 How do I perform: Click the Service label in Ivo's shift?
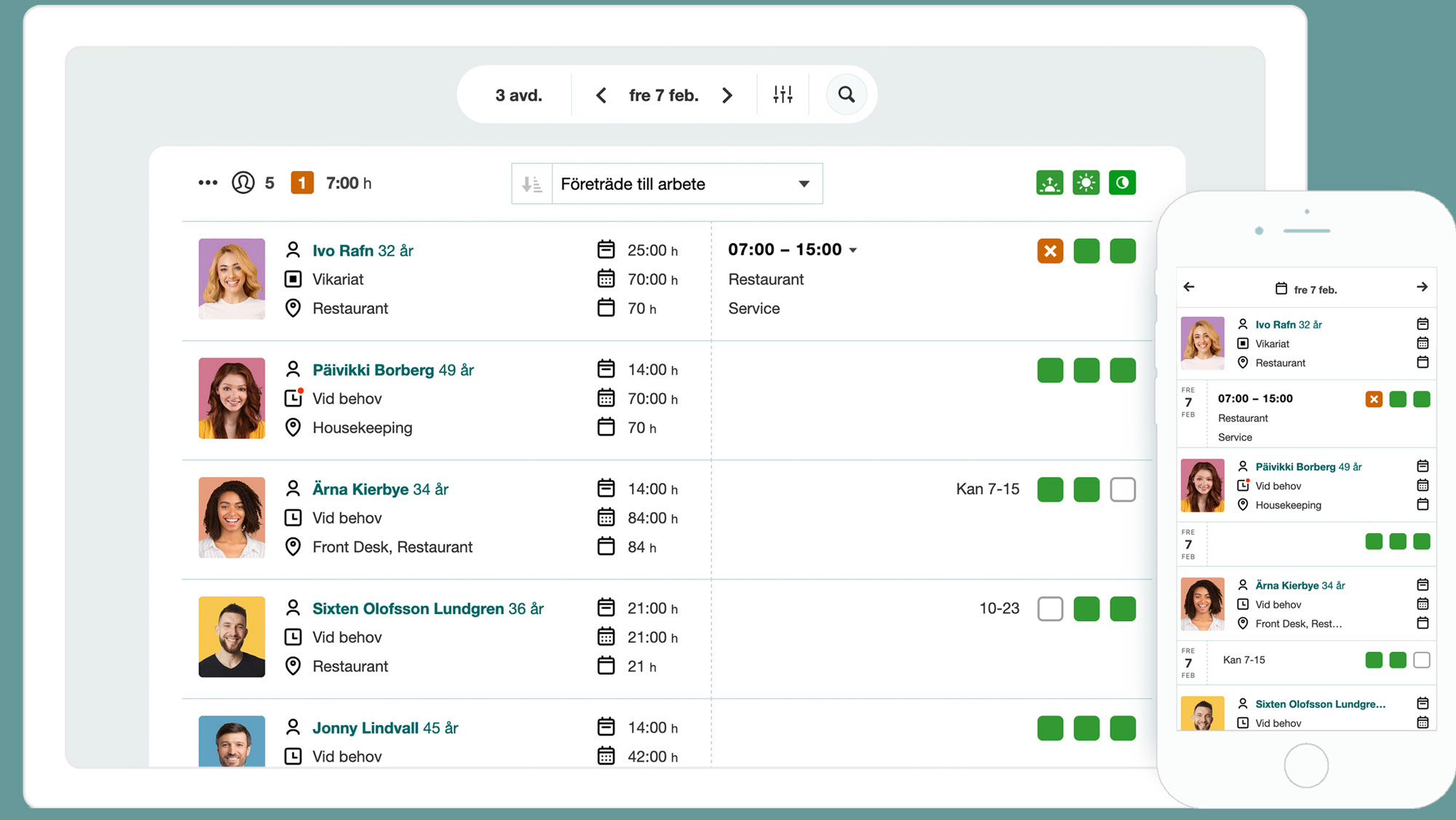pyautogui.click(x=754, y=308)
